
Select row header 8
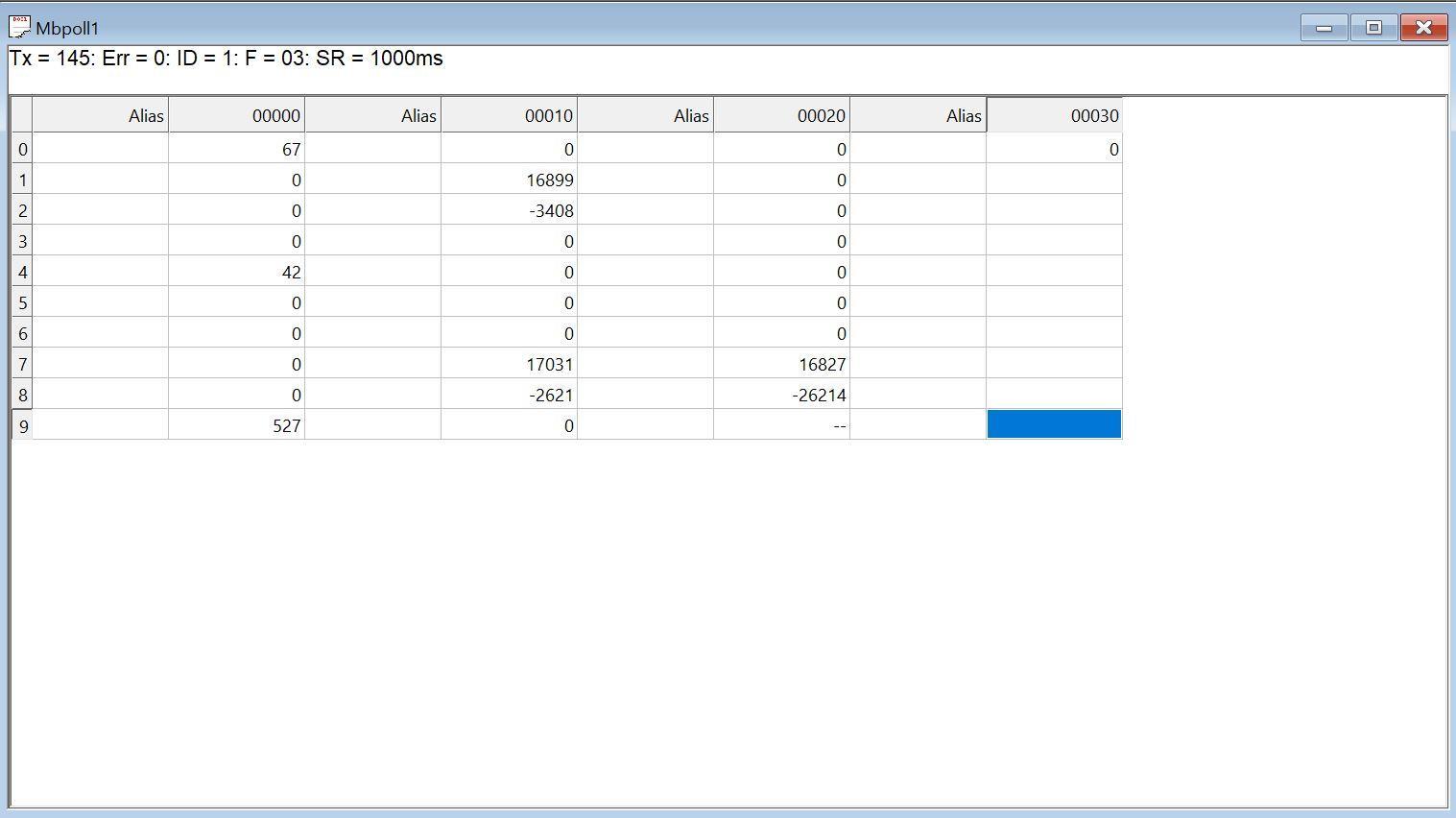(x=22, y=395)
